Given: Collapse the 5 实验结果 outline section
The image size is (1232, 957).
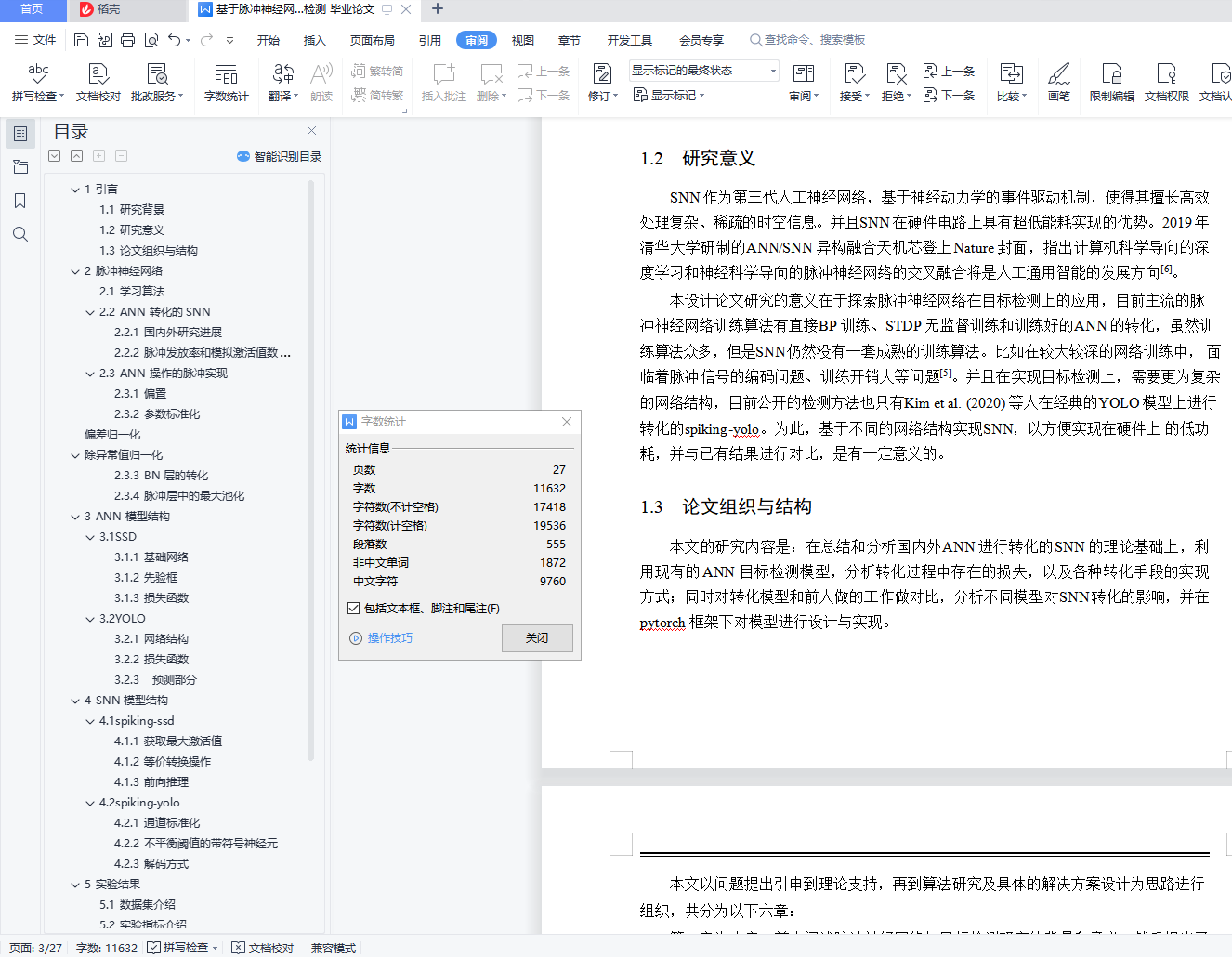Looking at the screenshot, I should pyautogui.click(x=75, y=885).
